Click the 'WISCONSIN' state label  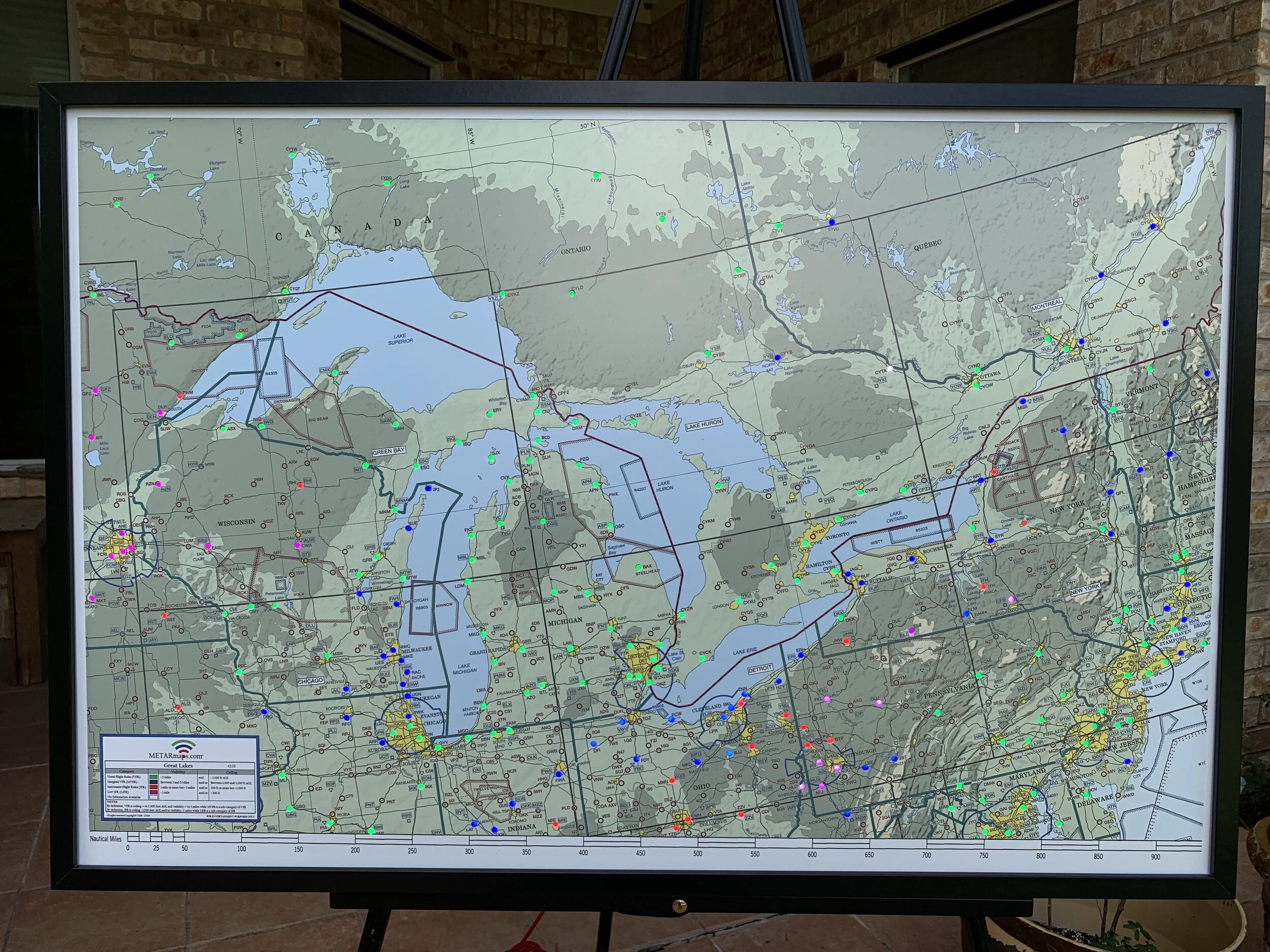(236, 523)
